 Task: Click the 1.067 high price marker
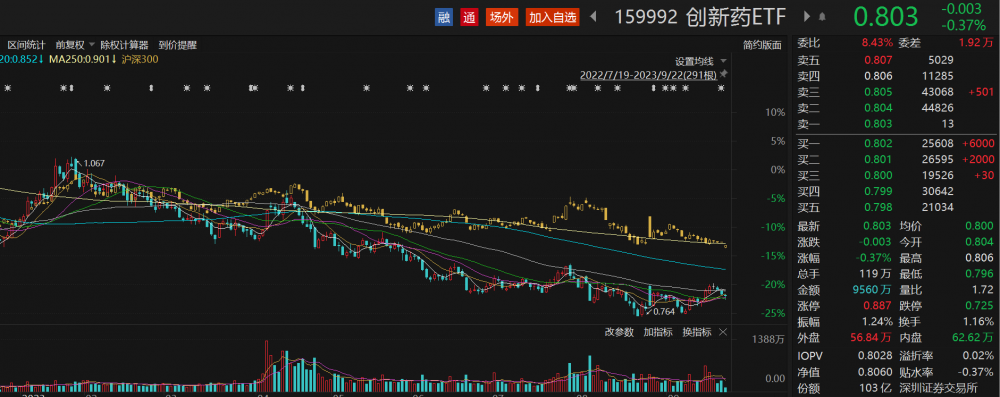tap(94, 163)
